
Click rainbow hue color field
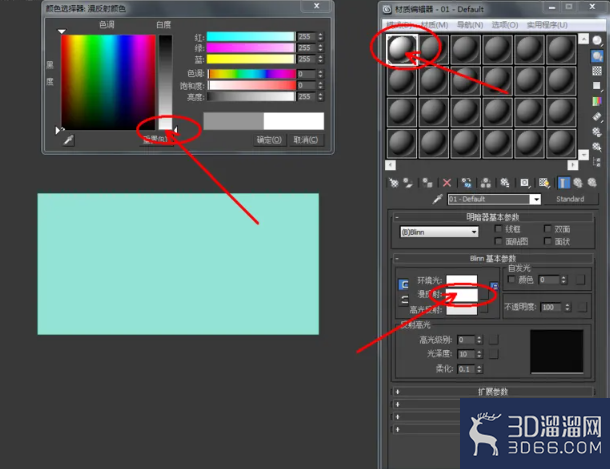(108, 82)
